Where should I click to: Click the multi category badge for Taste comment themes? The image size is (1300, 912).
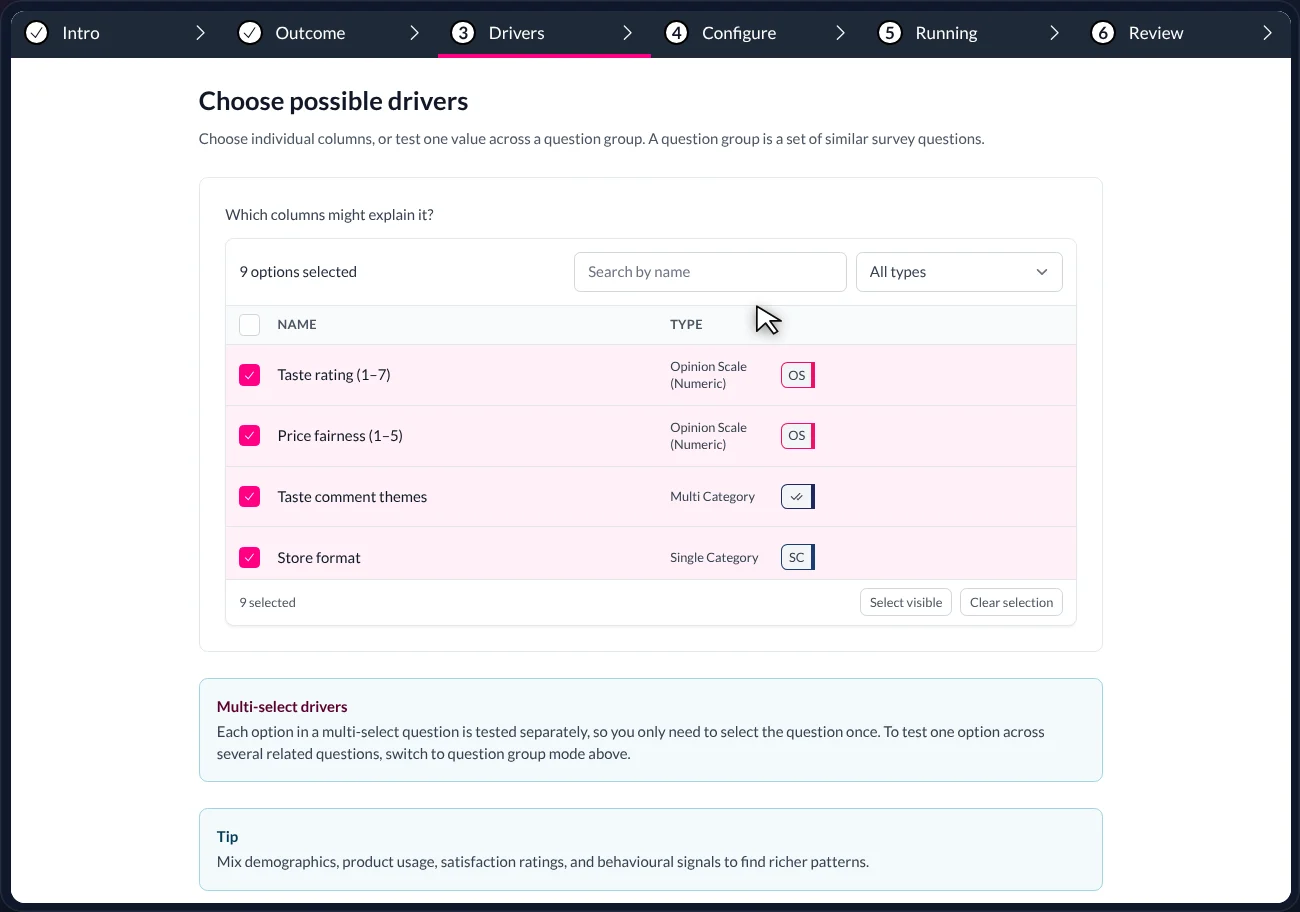tap(798, 497)
